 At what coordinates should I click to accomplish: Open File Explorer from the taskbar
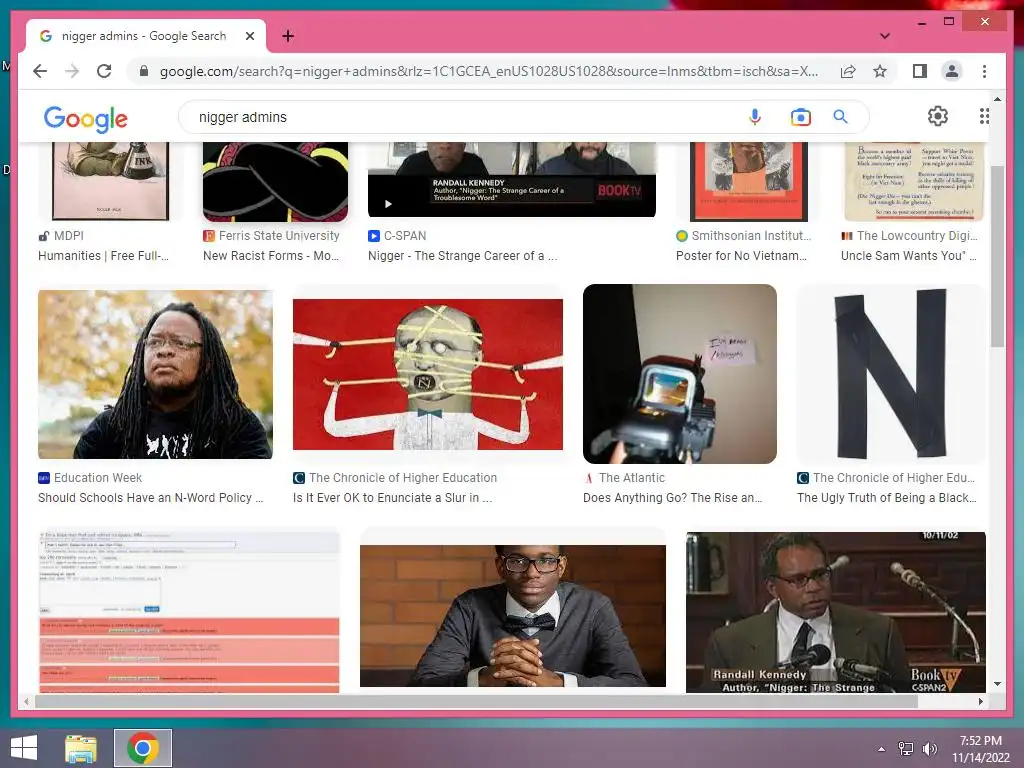pos(81,748)
